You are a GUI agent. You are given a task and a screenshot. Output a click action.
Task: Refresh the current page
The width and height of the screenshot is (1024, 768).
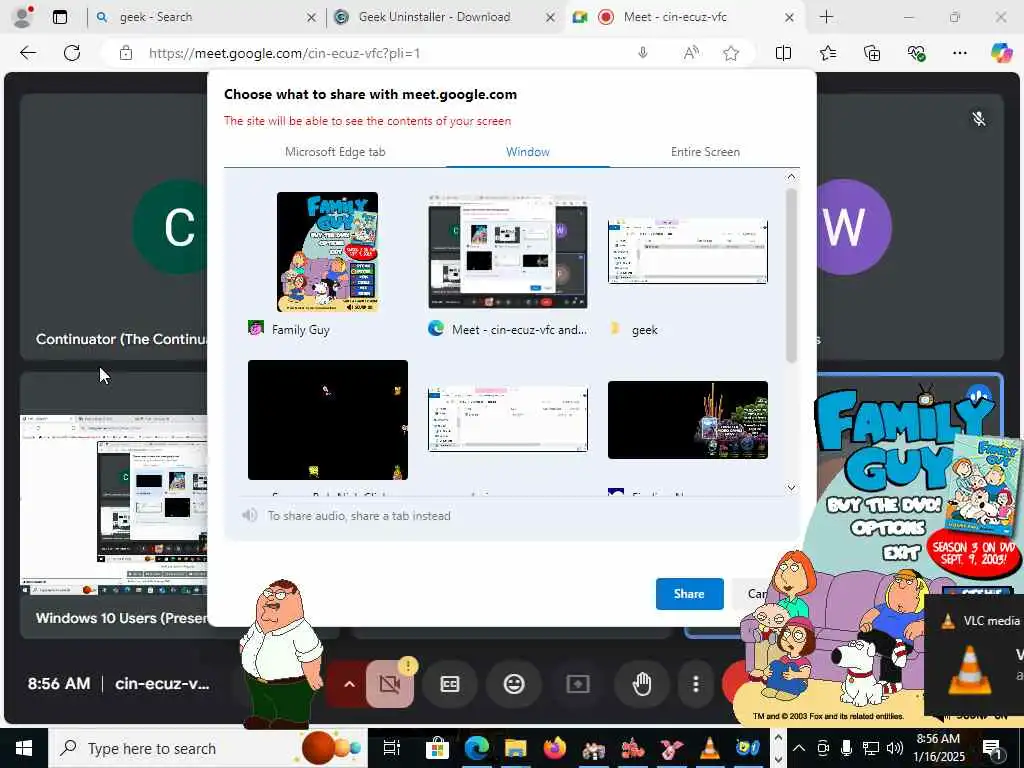tap(72, 53)
